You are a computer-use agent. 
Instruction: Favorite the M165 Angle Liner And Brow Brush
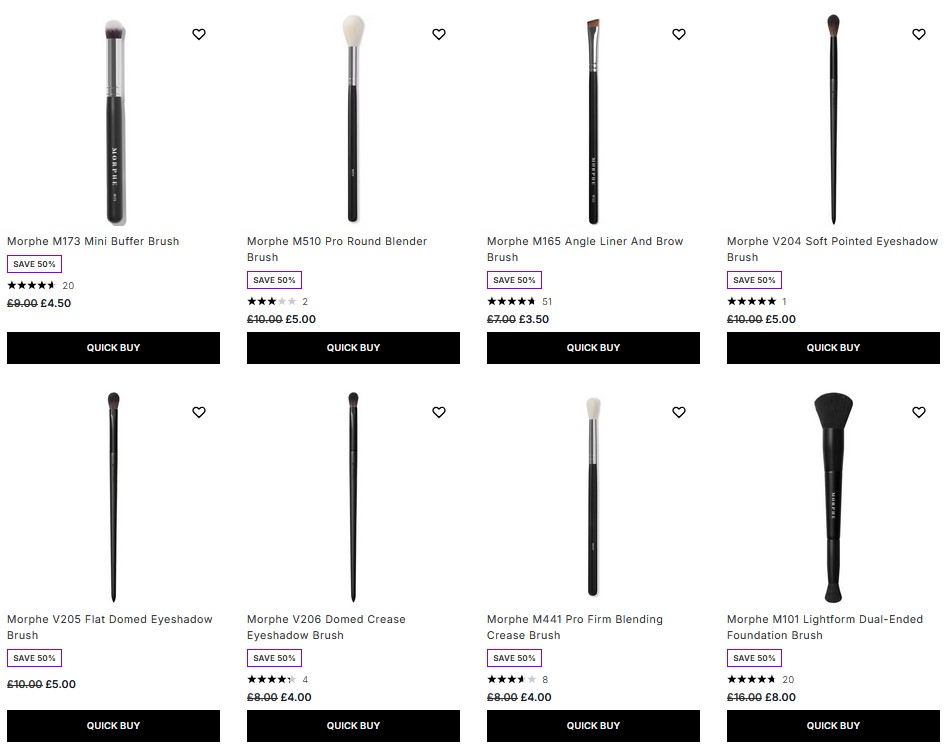coord(678,33)
